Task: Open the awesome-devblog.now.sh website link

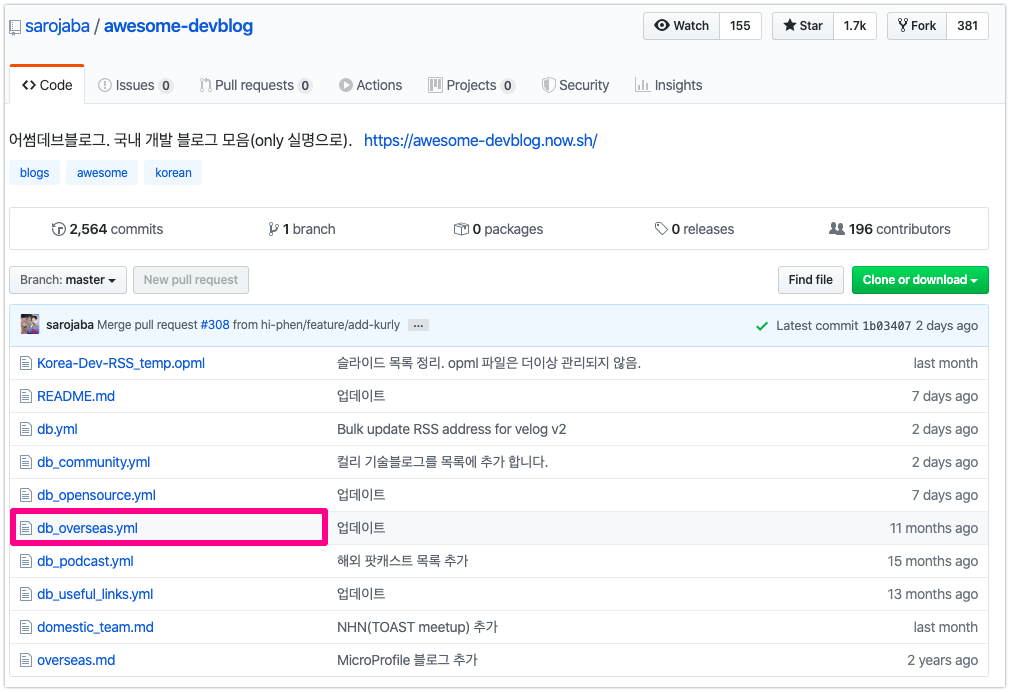Action: [x=480, y=141]
